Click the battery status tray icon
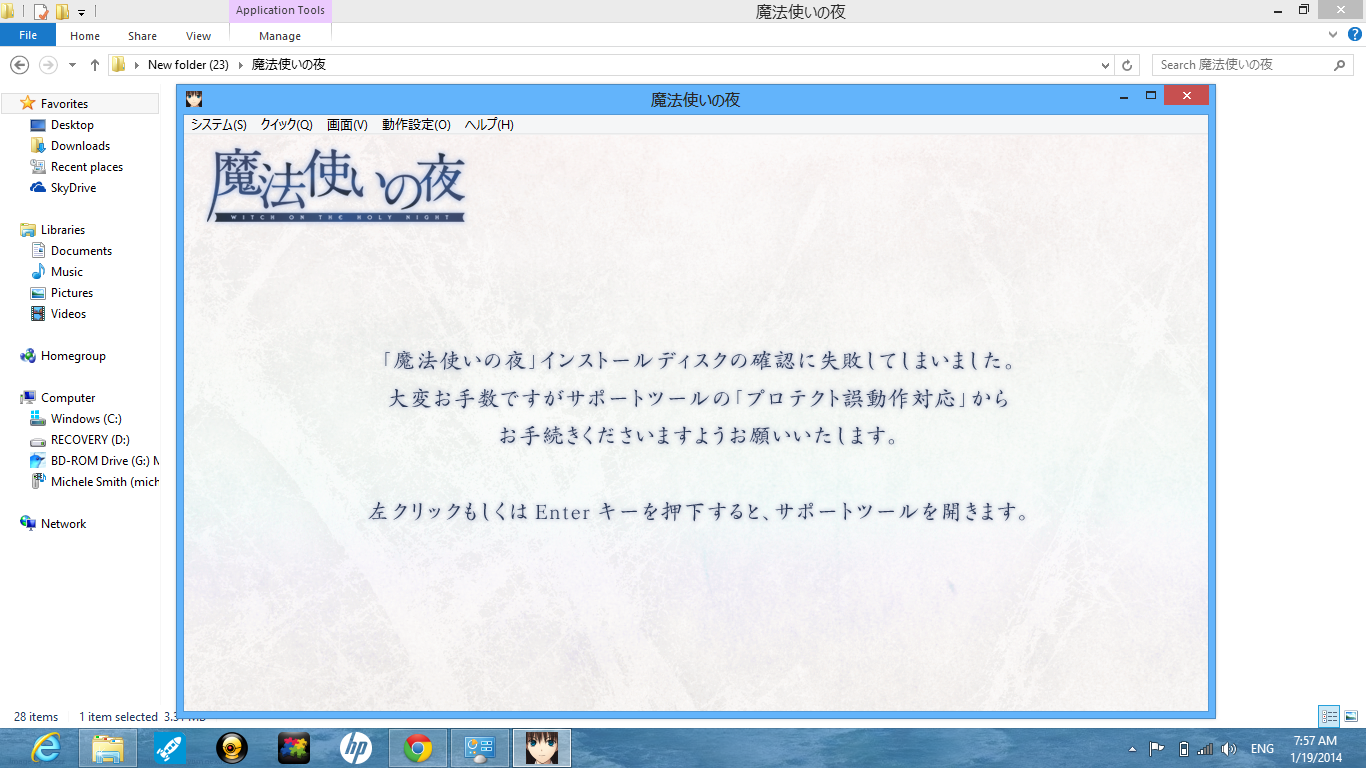The image size is (1366, 768). pos(1183,749)
